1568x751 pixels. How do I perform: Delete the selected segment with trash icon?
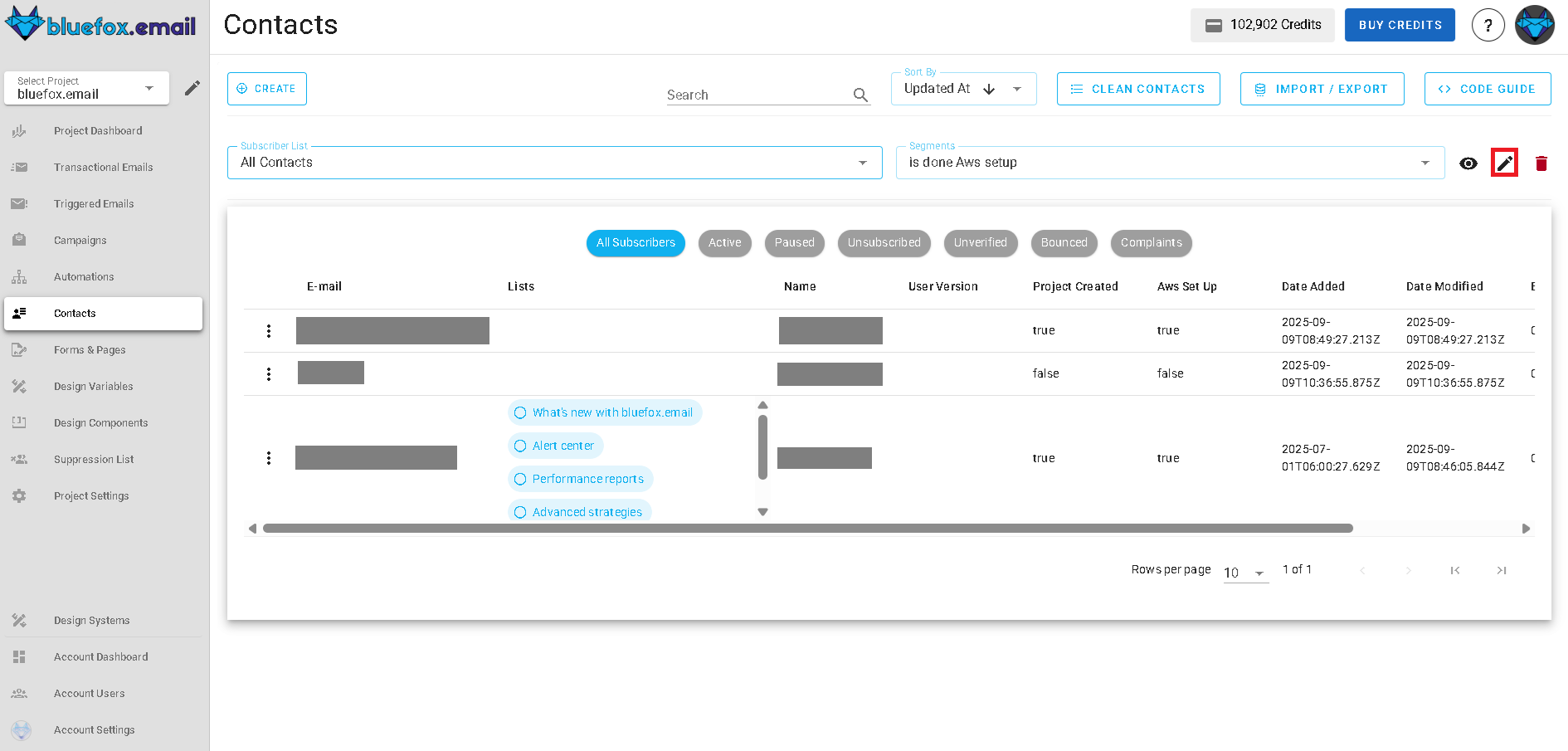(x=1541, y=163)
